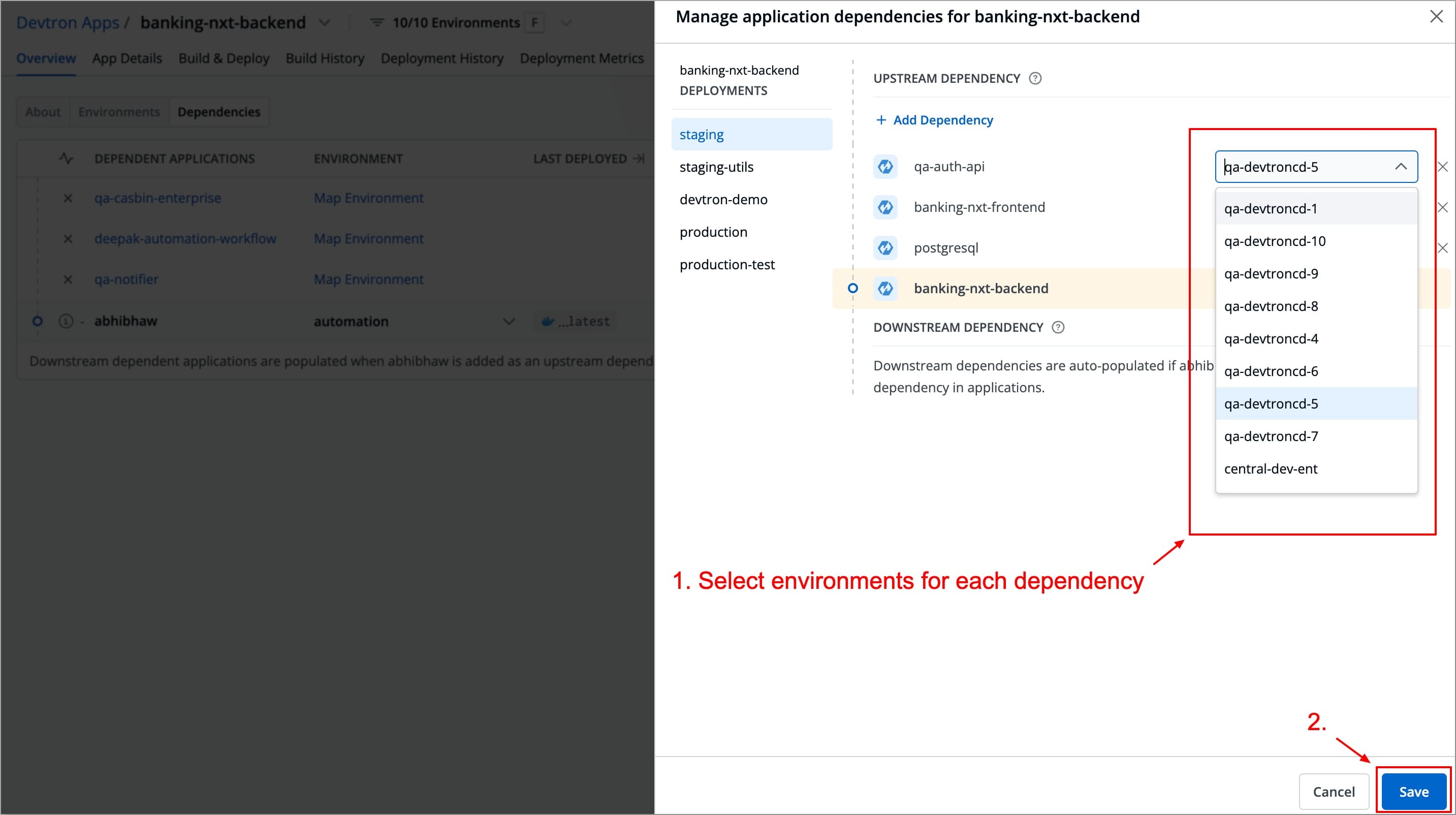
Task: Expand the automation environment dropdown
Action: 509,322
